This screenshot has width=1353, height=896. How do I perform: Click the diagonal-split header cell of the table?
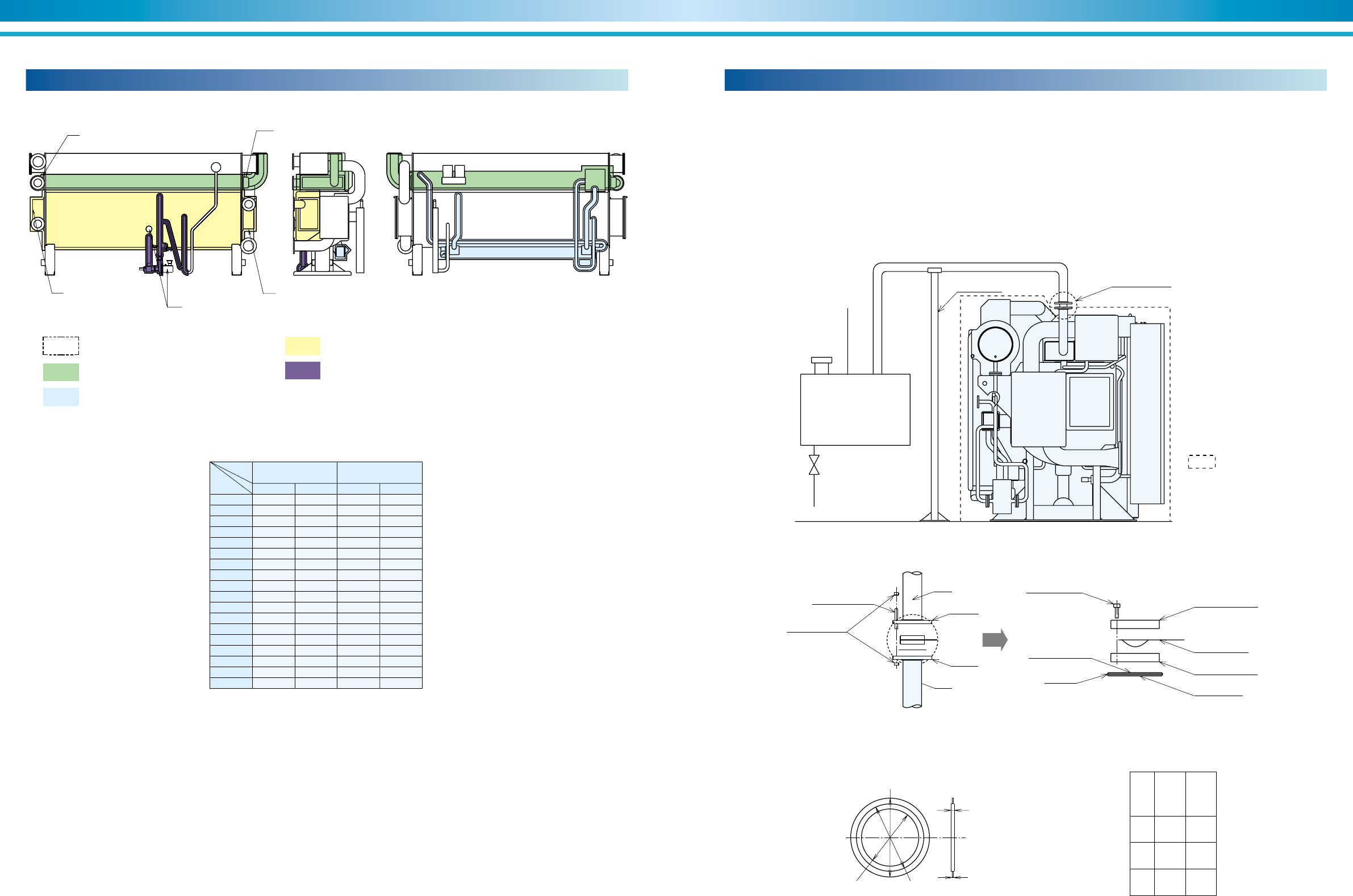click(x=231, y=478)
